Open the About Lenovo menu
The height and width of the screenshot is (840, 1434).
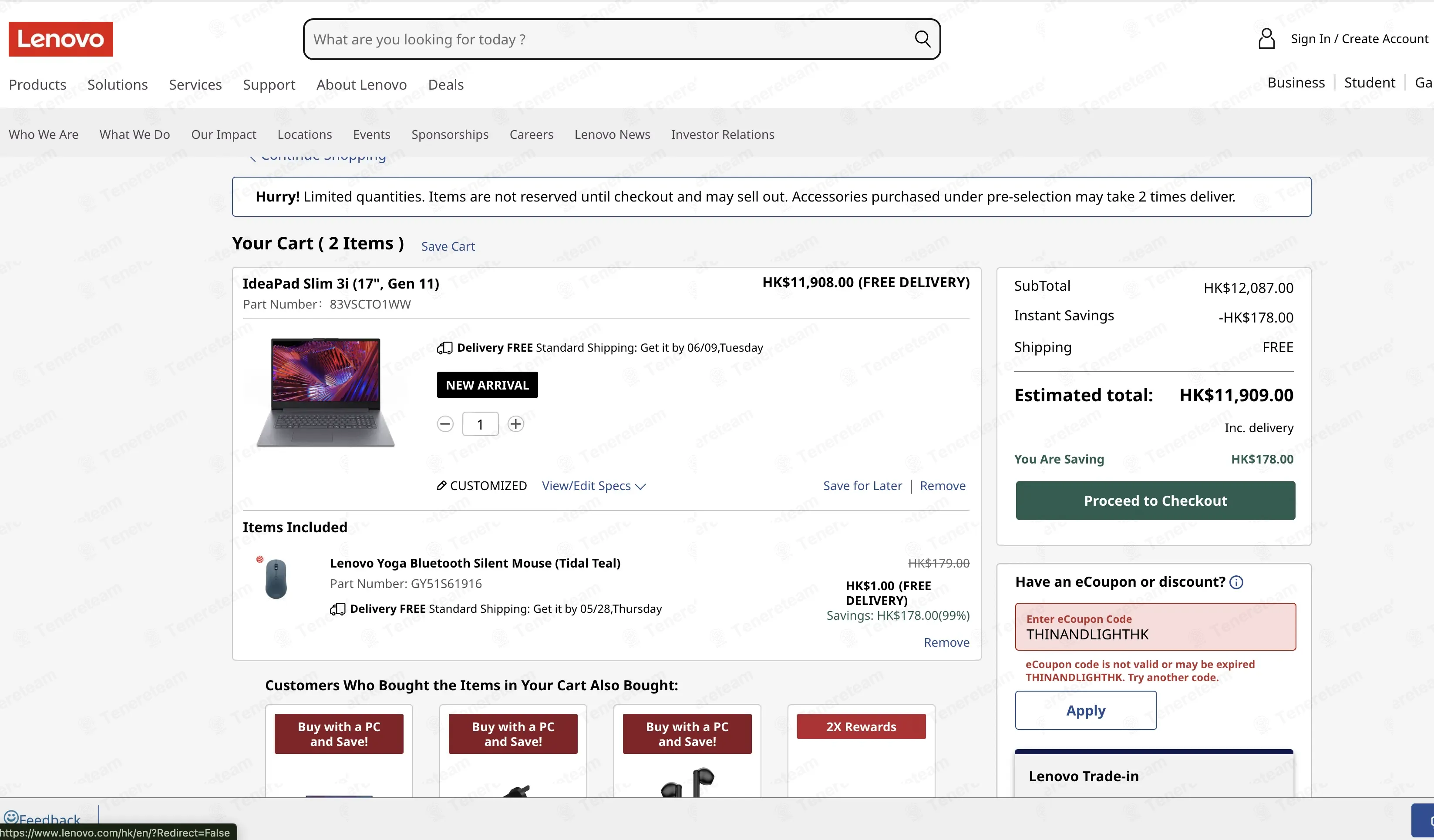pyautogui.click(x=361, y=84)
